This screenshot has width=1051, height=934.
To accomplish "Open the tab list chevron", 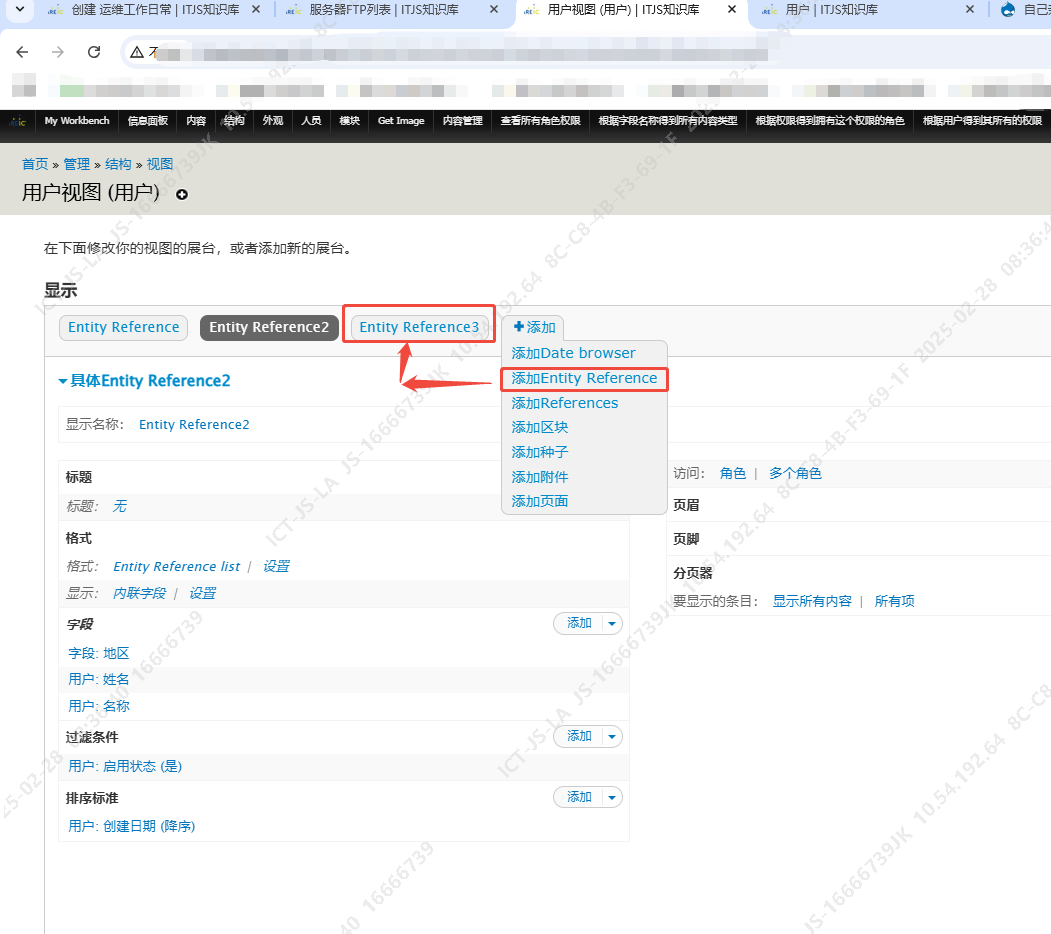I will (20, 9).
